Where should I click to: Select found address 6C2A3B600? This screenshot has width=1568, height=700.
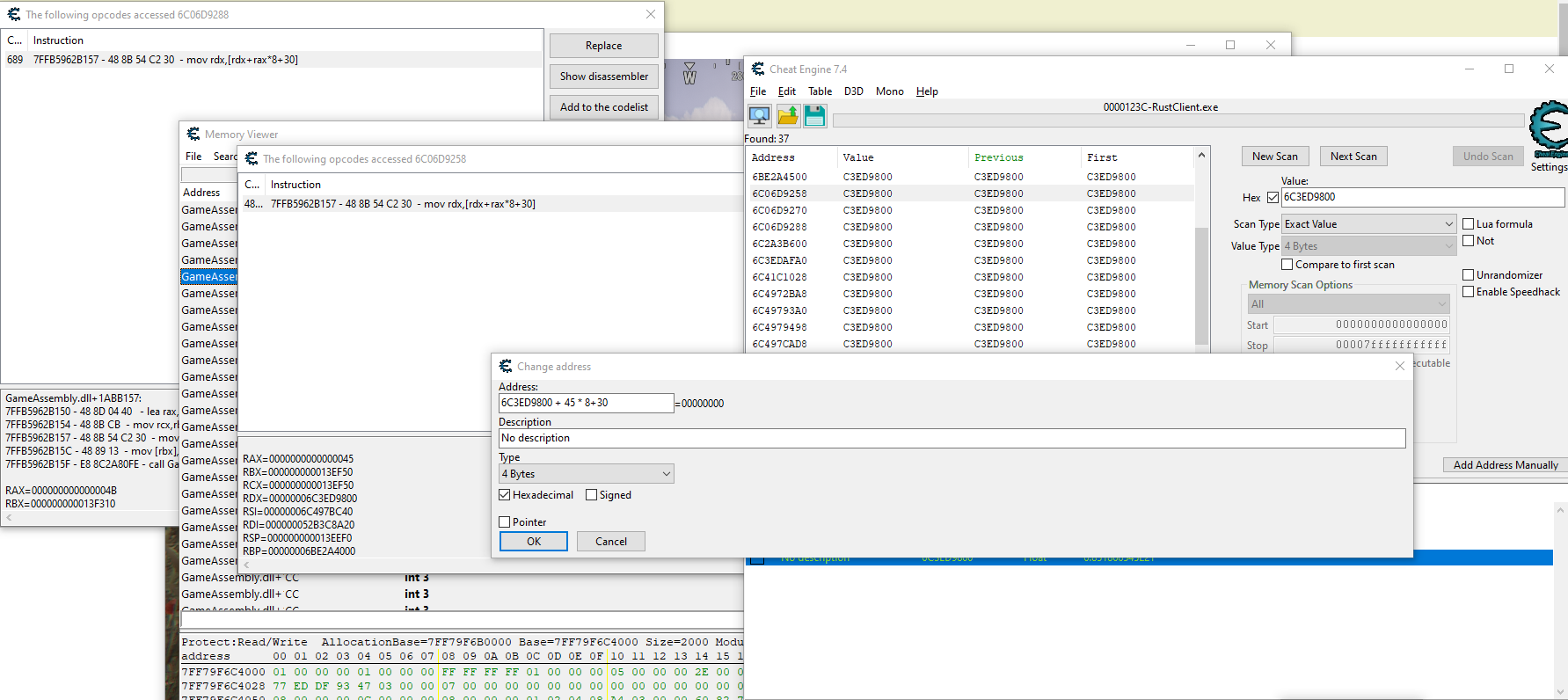click(x=970, y=244)
